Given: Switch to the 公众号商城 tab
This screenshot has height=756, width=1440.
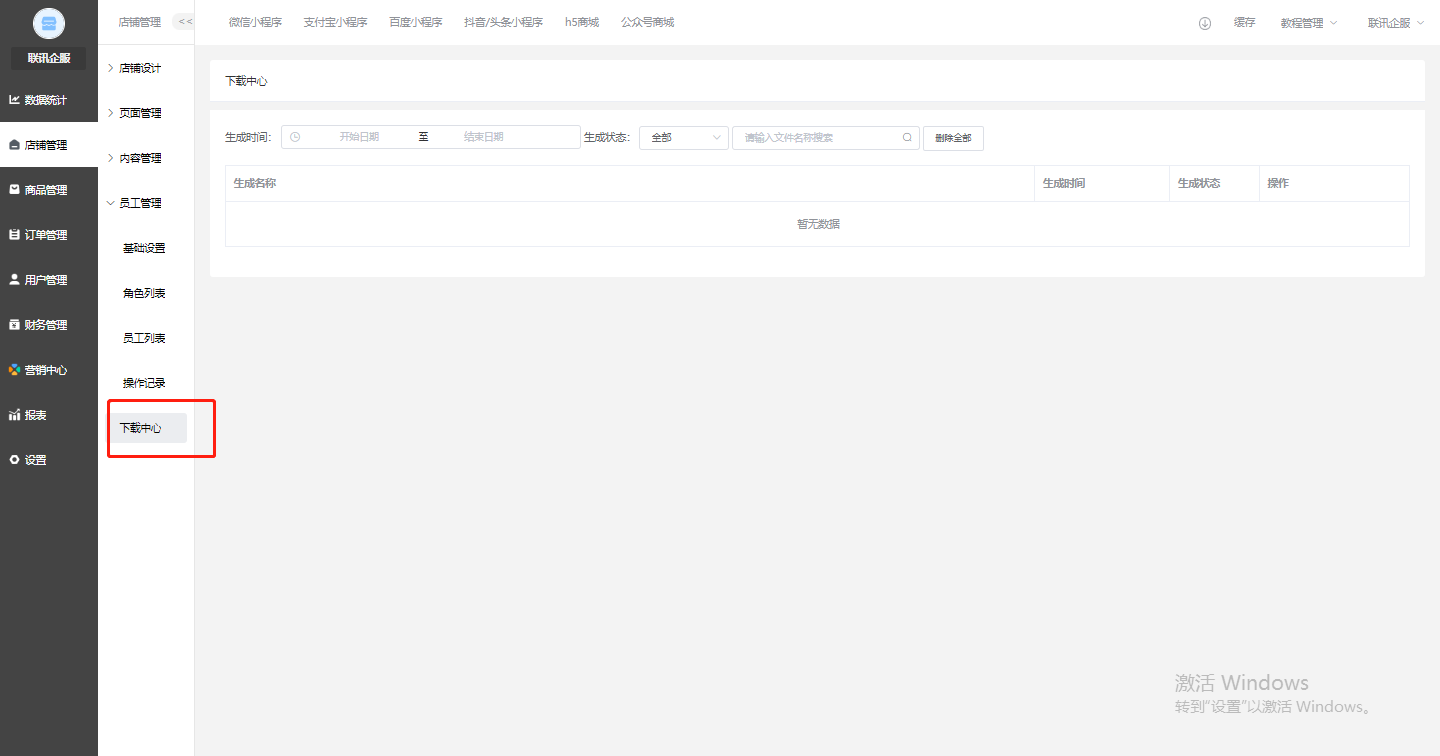Looking at the screenshot, I should [648, 22].
